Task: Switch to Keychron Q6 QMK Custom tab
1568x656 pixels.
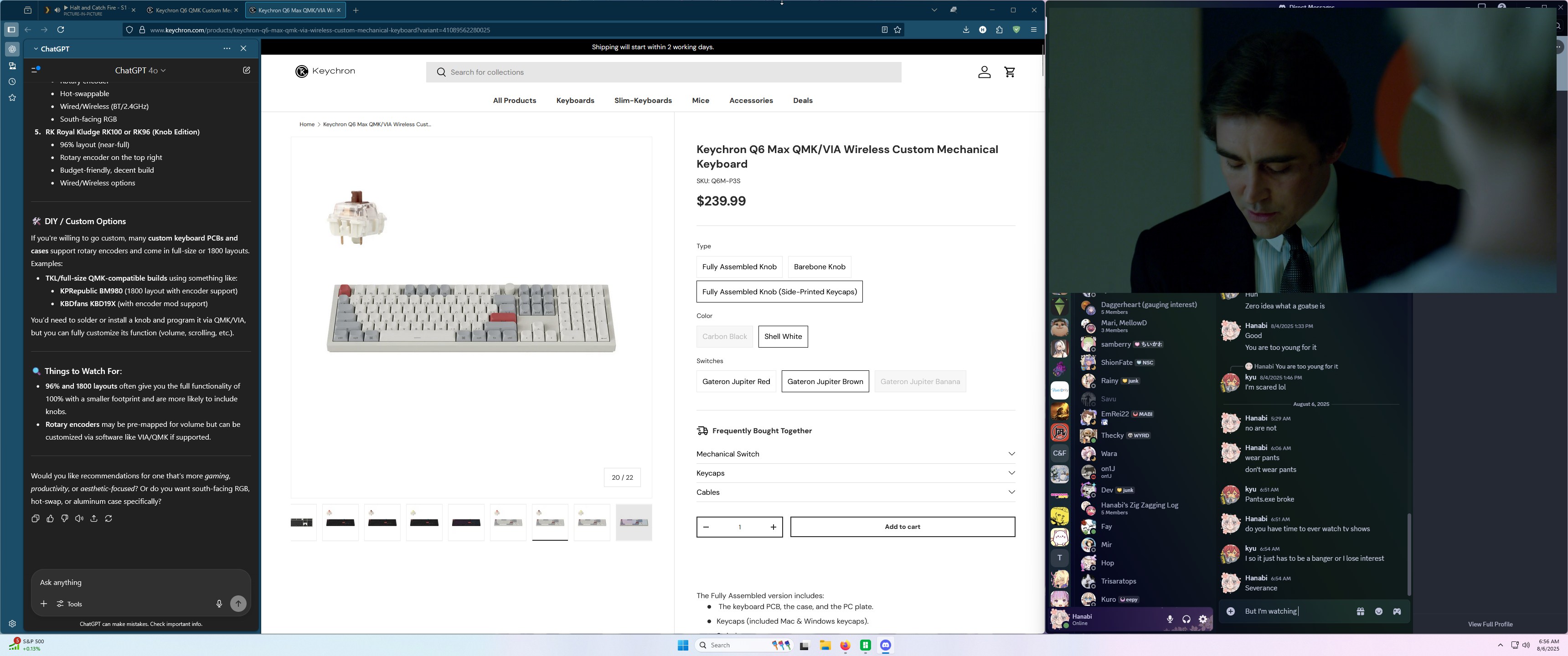Action: [193, 10]
